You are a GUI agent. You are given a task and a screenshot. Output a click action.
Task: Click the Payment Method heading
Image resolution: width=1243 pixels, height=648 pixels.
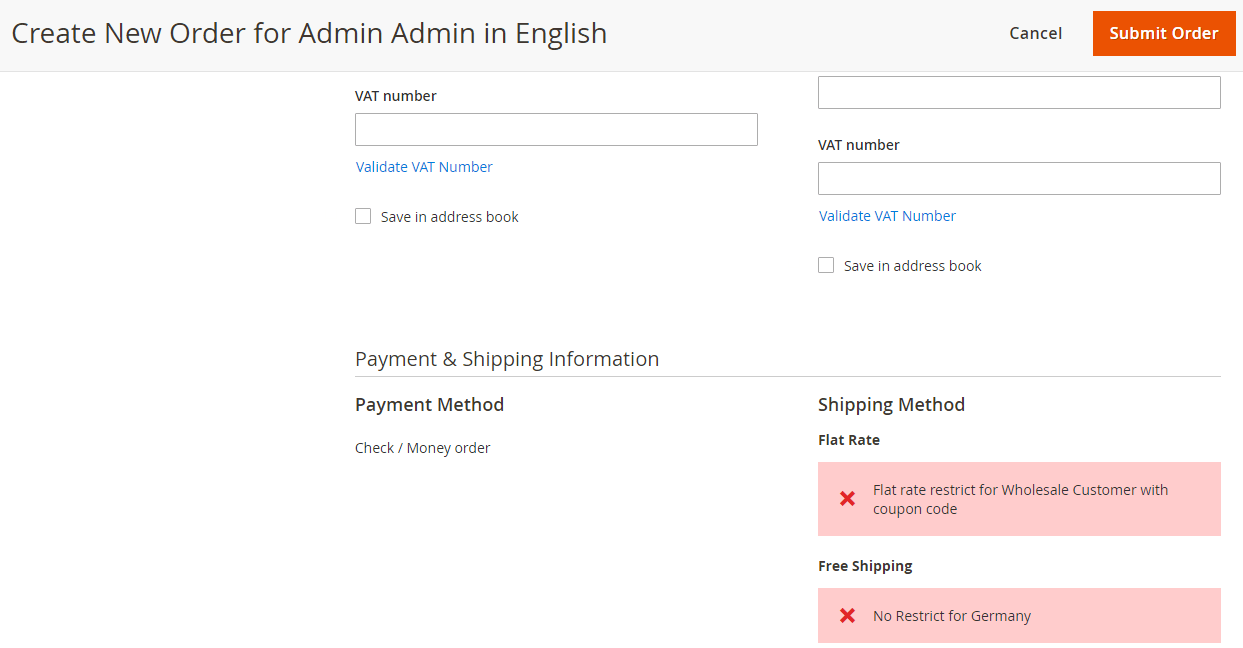coord(429,405)
